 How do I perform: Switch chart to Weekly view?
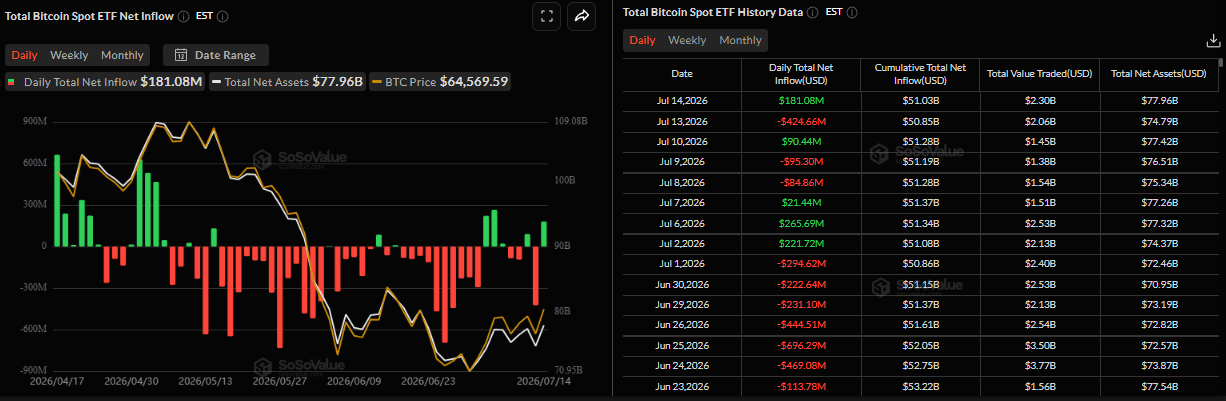[x=69, y=55]
